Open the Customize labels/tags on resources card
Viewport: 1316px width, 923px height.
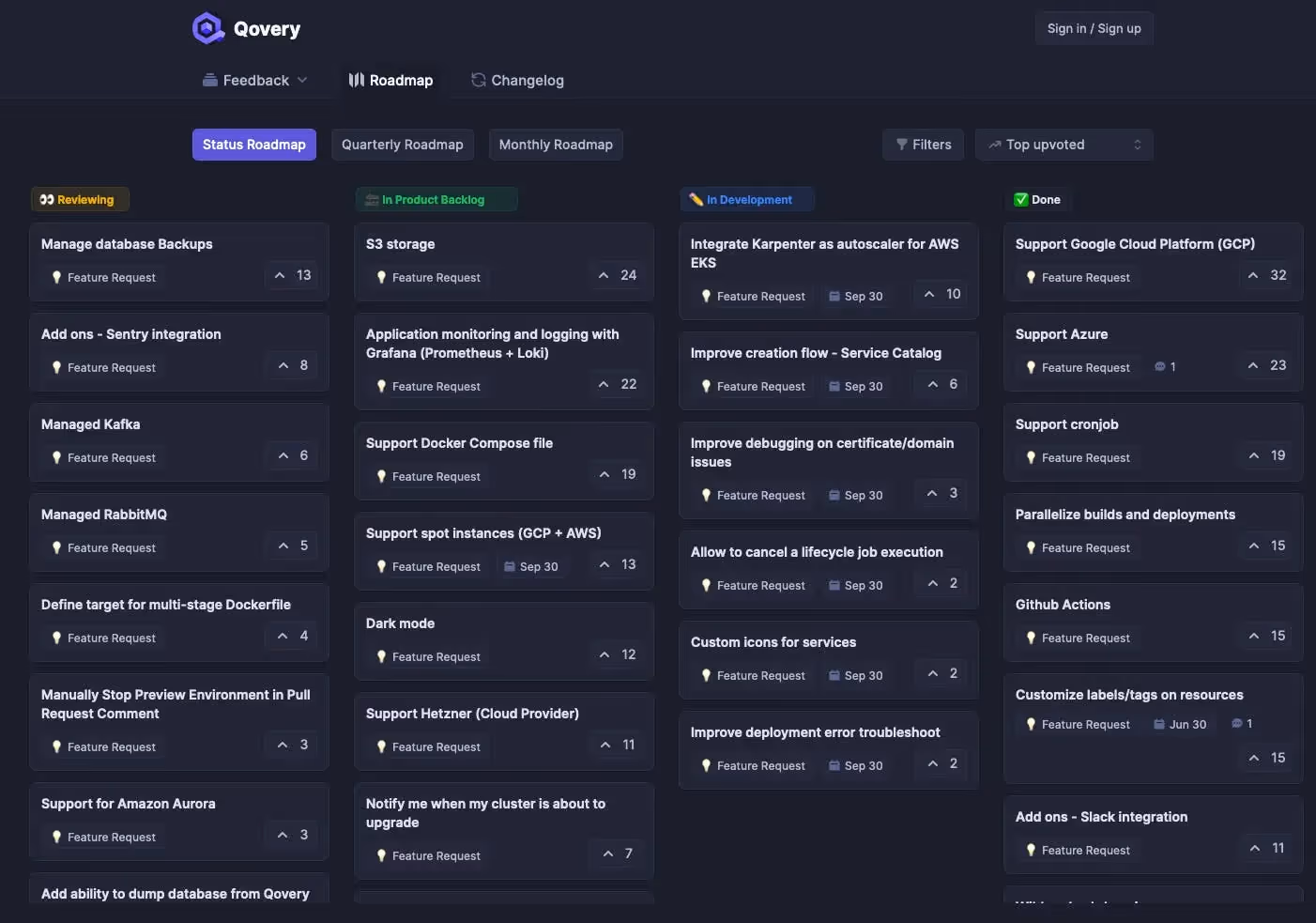coord(1129,694)
